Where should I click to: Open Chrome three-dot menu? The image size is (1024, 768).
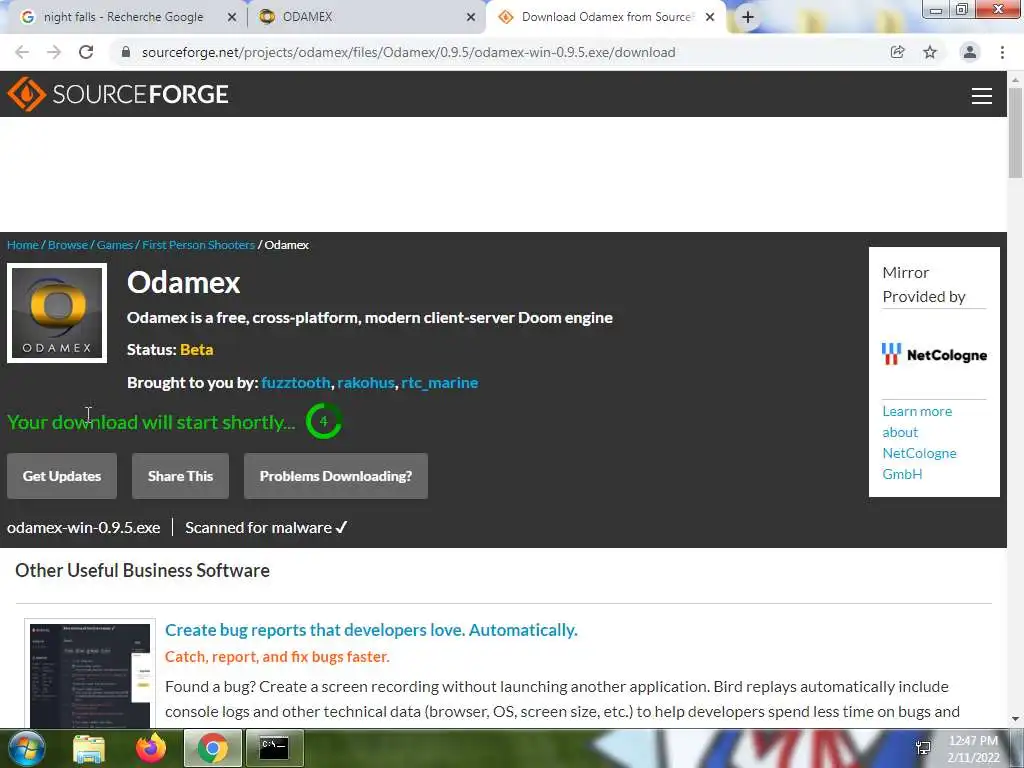(x=1002, y=52)
